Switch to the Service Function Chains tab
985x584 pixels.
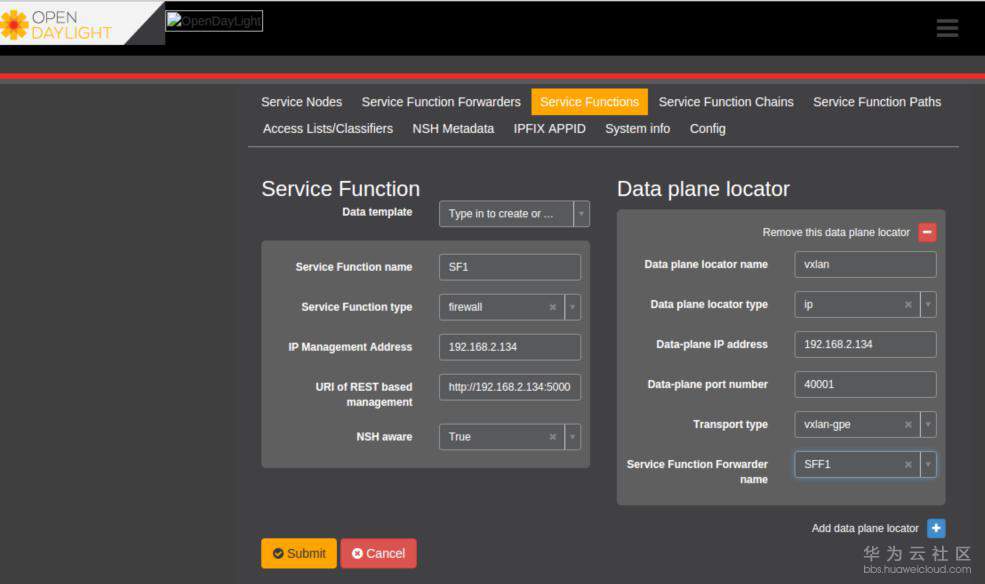pos(726,101)
